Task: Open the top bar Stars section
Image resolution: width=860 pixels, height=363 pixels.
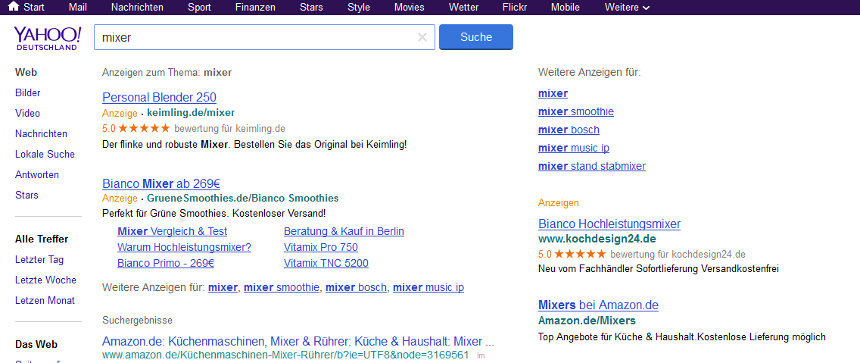Action: [x=311, y=7]
